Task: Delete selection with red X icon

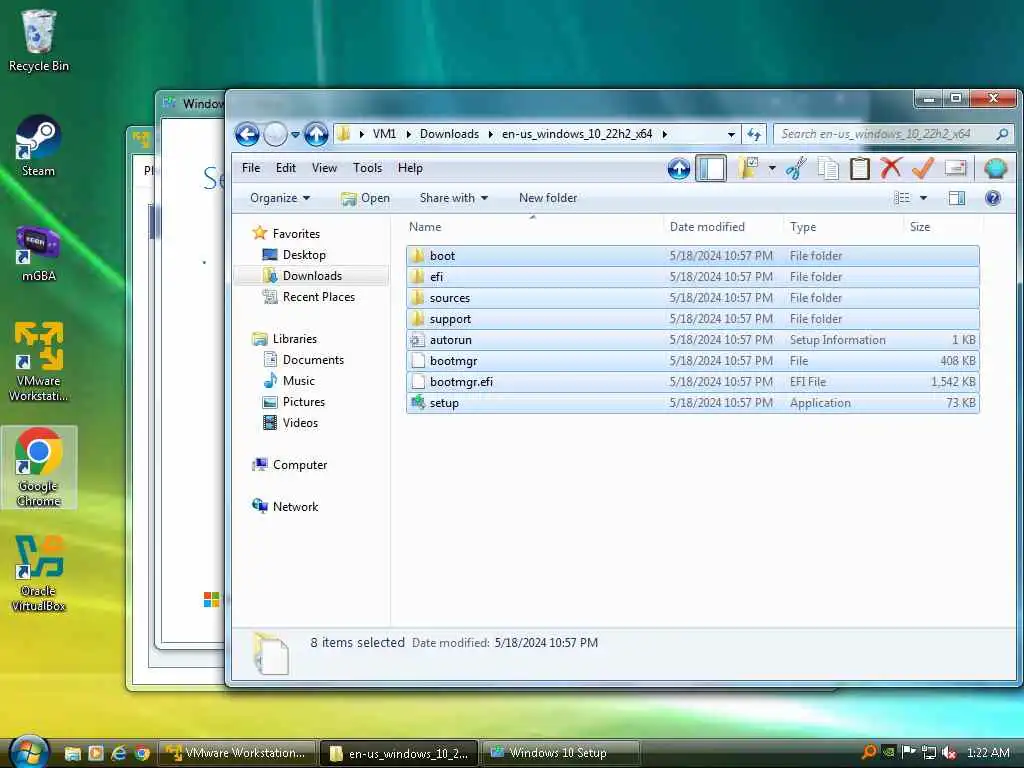Action: [x=891, y=168]
